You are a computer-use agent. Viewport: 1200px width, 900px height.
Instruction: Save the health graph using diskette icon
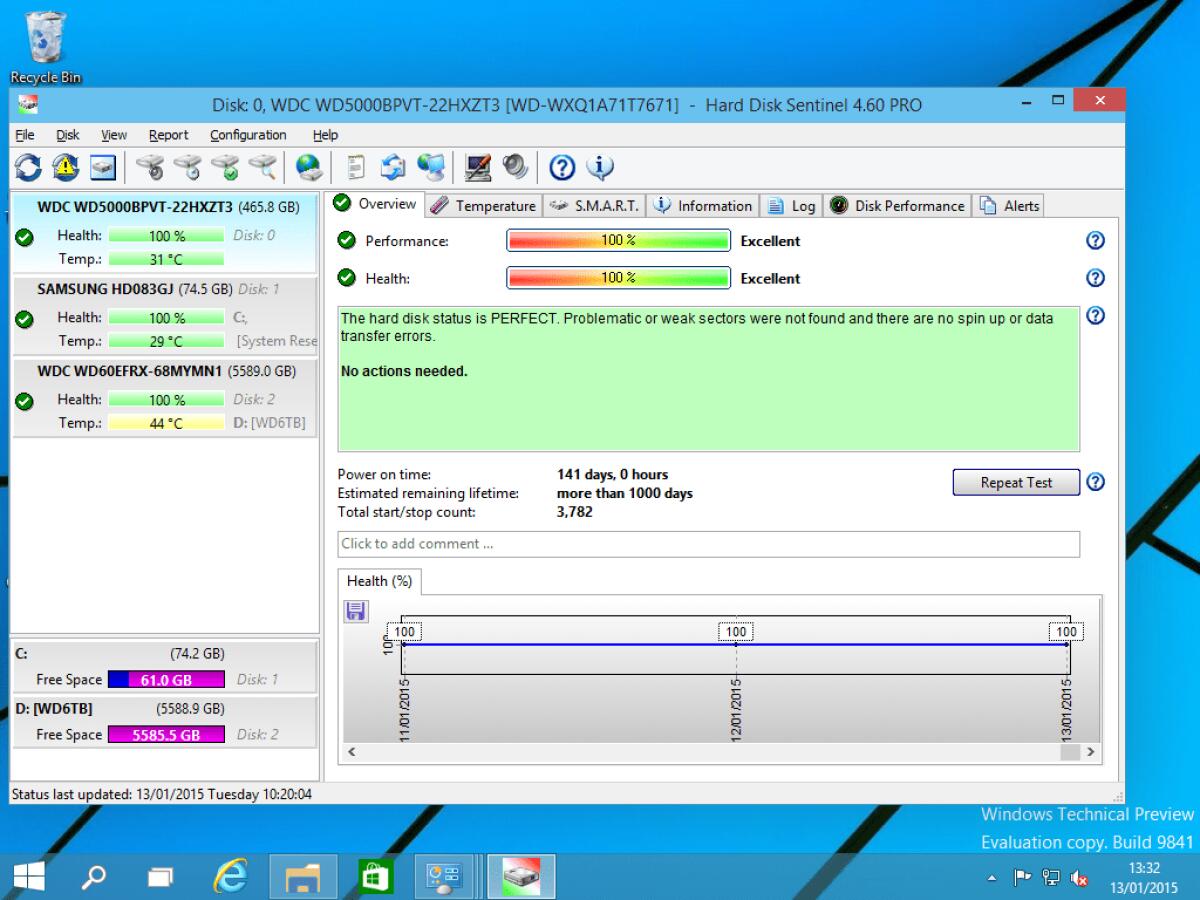(x=355, y=611)
